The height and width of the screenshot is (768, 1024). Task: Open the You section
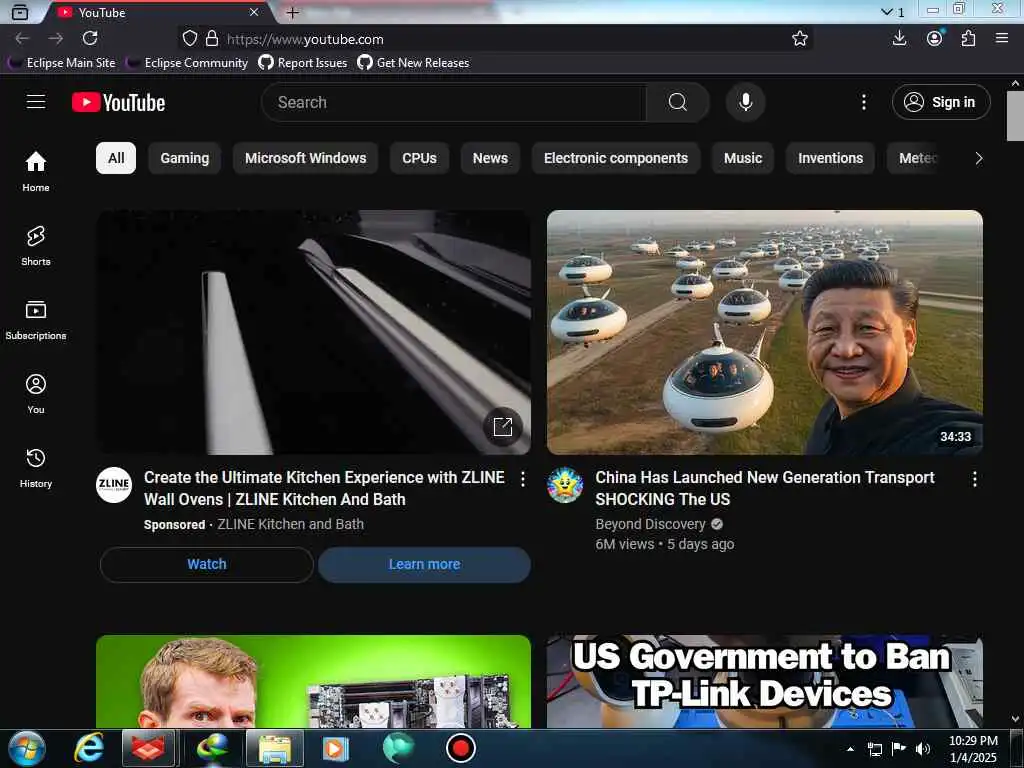point(36,394)
